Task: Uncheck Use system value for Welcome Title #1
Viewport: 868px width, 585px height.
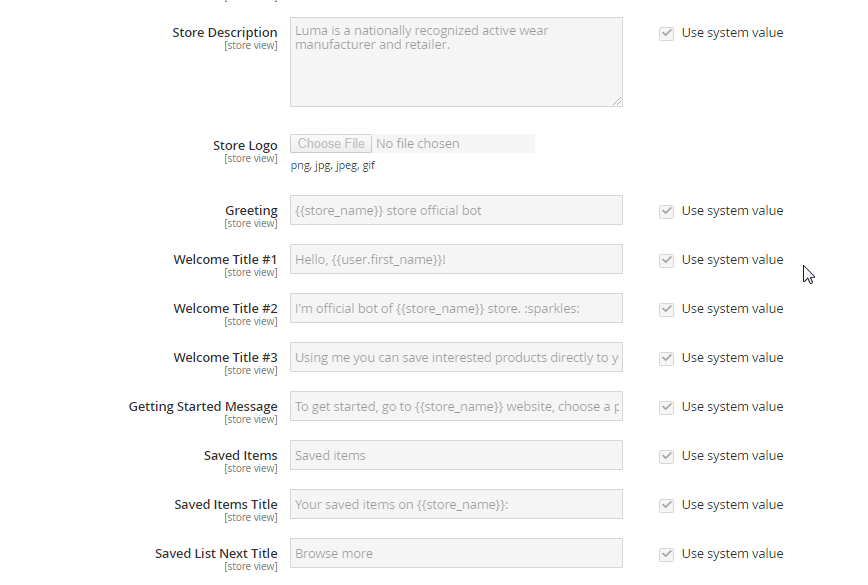Action: click(x=666, y=260)
